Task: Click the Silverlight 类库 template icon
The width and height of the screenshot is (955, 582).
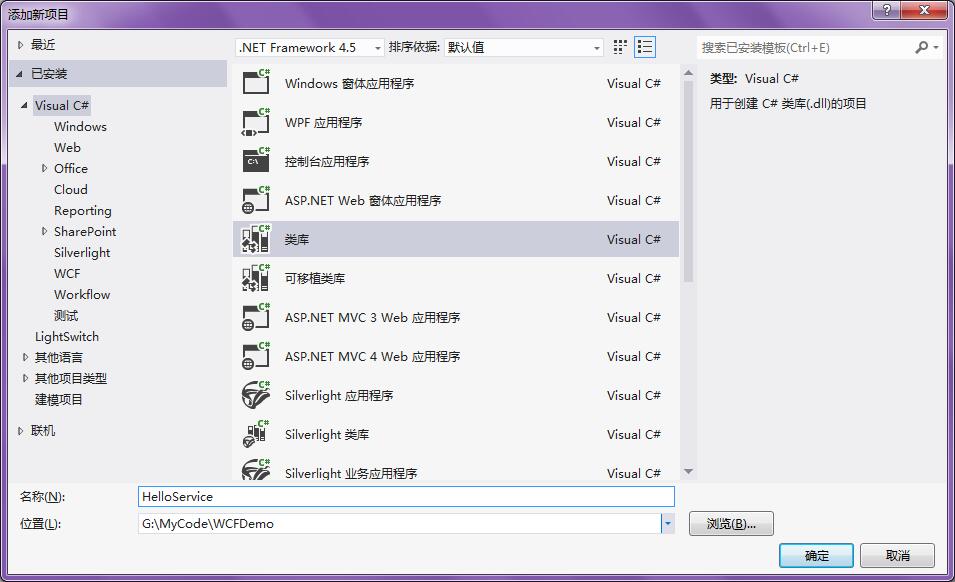Action: coord(256,433)
